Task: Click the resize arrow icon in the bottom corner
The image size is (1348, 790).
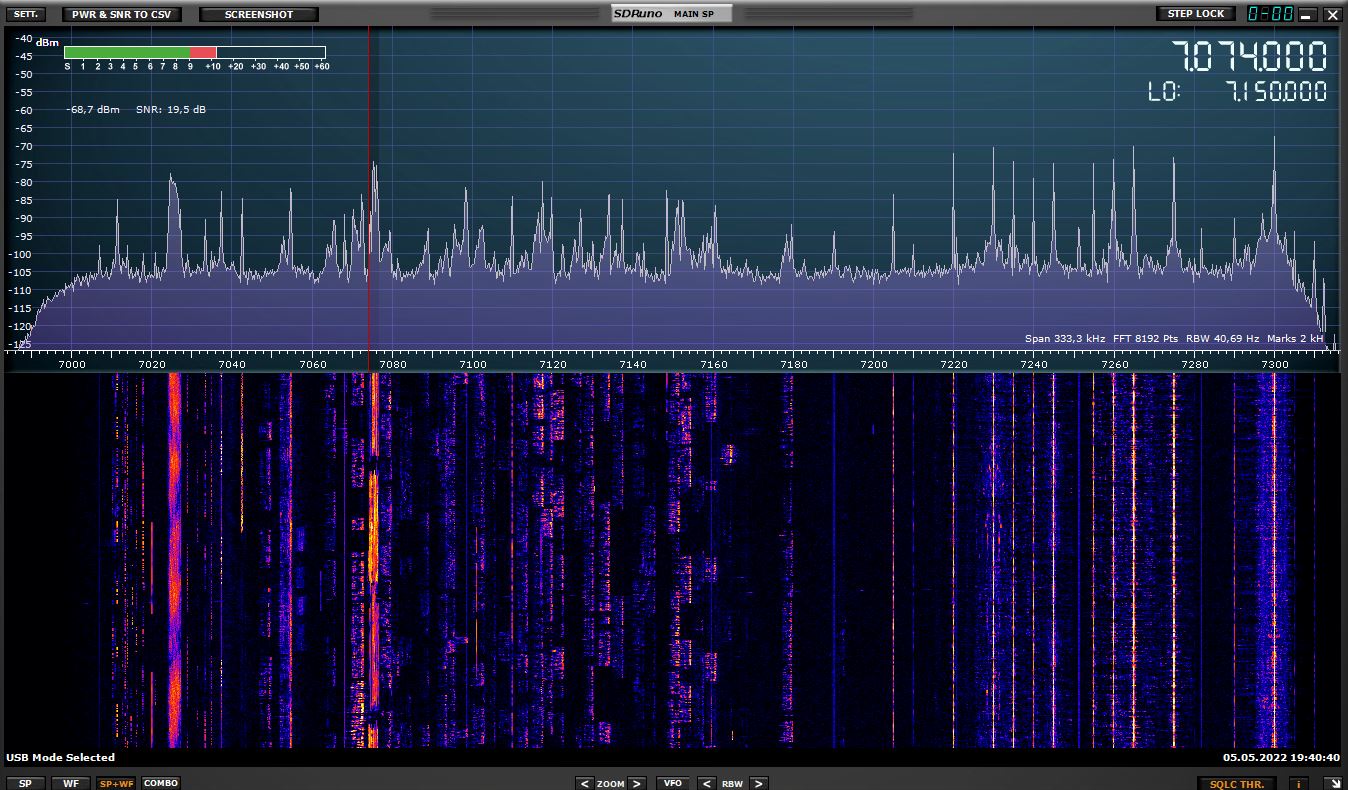Action: pyautogui.click(x=1332, y=783)
